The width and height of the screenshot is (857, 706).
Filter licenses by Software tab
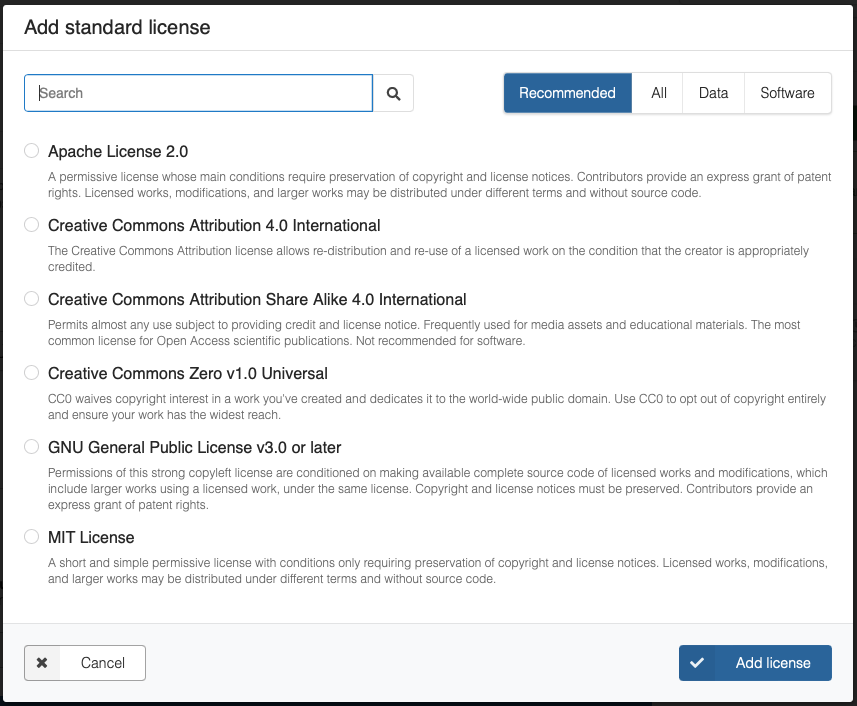787,93
